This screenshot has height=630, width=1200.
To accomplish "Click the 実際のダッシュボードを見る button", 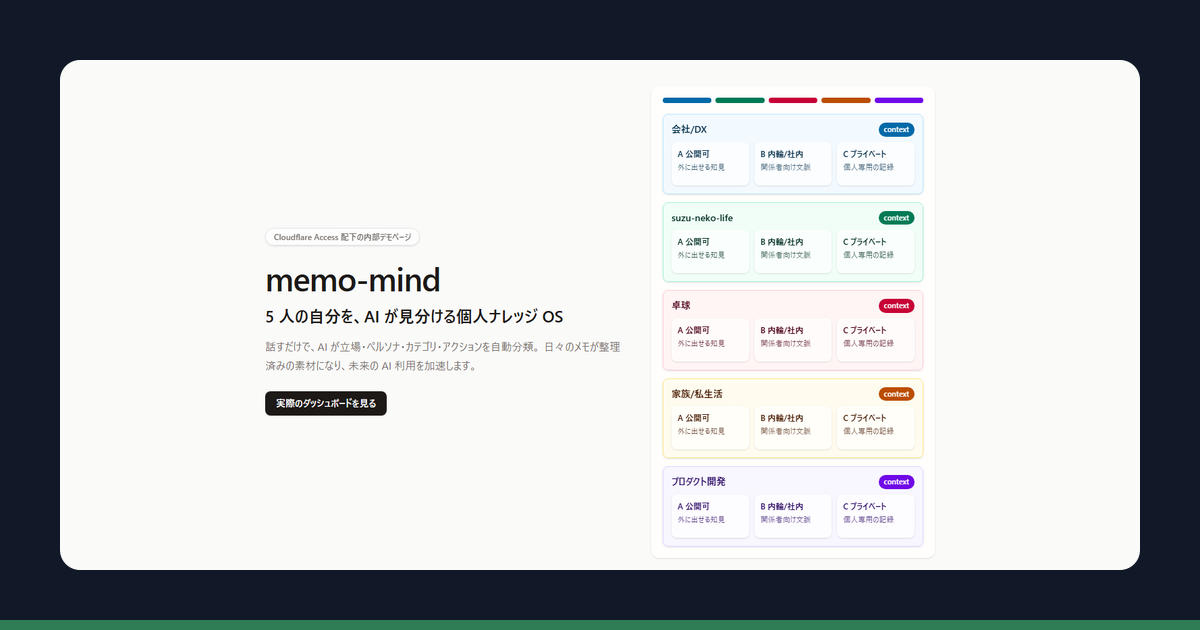I will [x=326, y=403].
